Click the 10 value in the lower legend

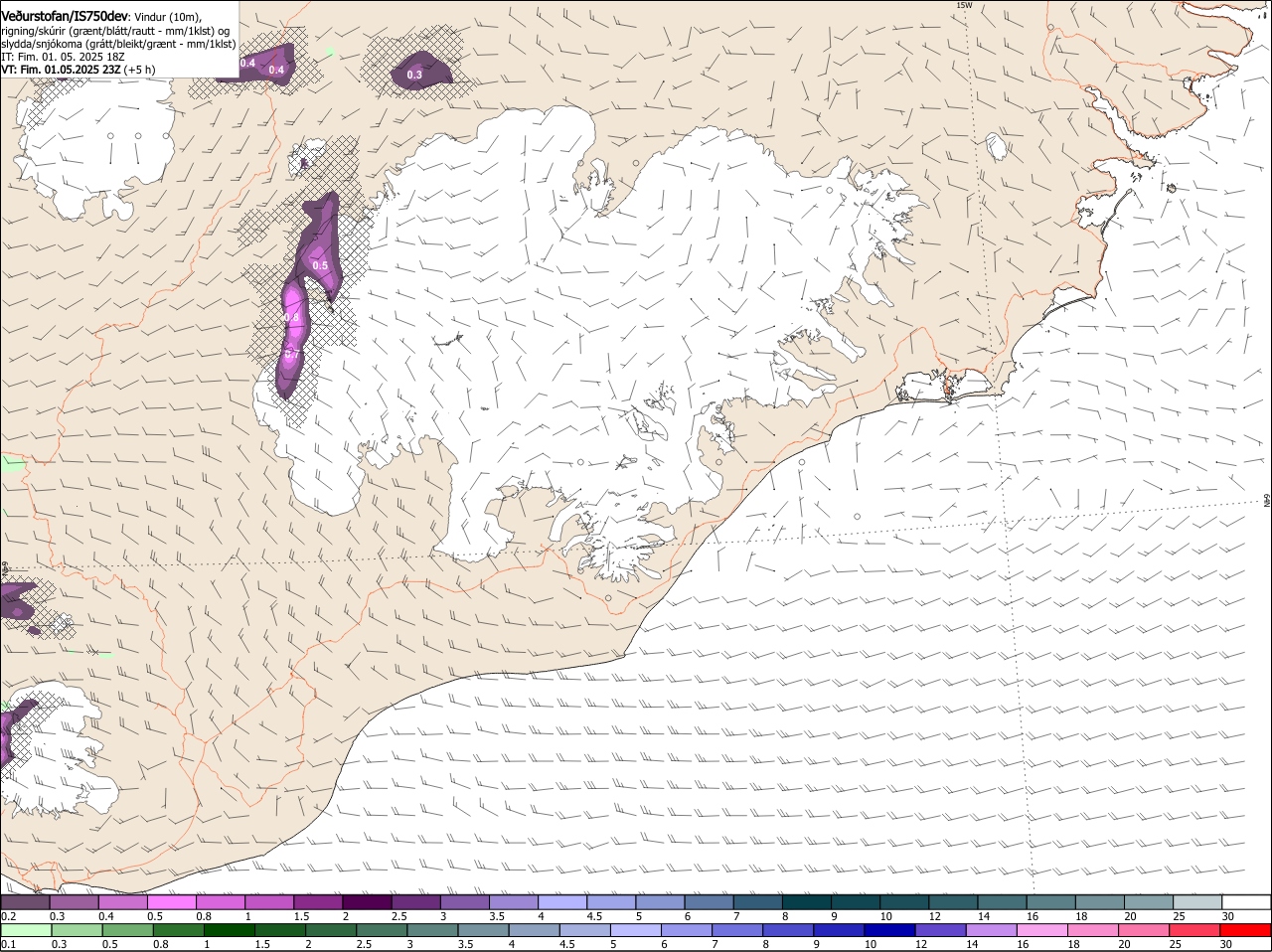pyautogui.click(x=871, y=944)
